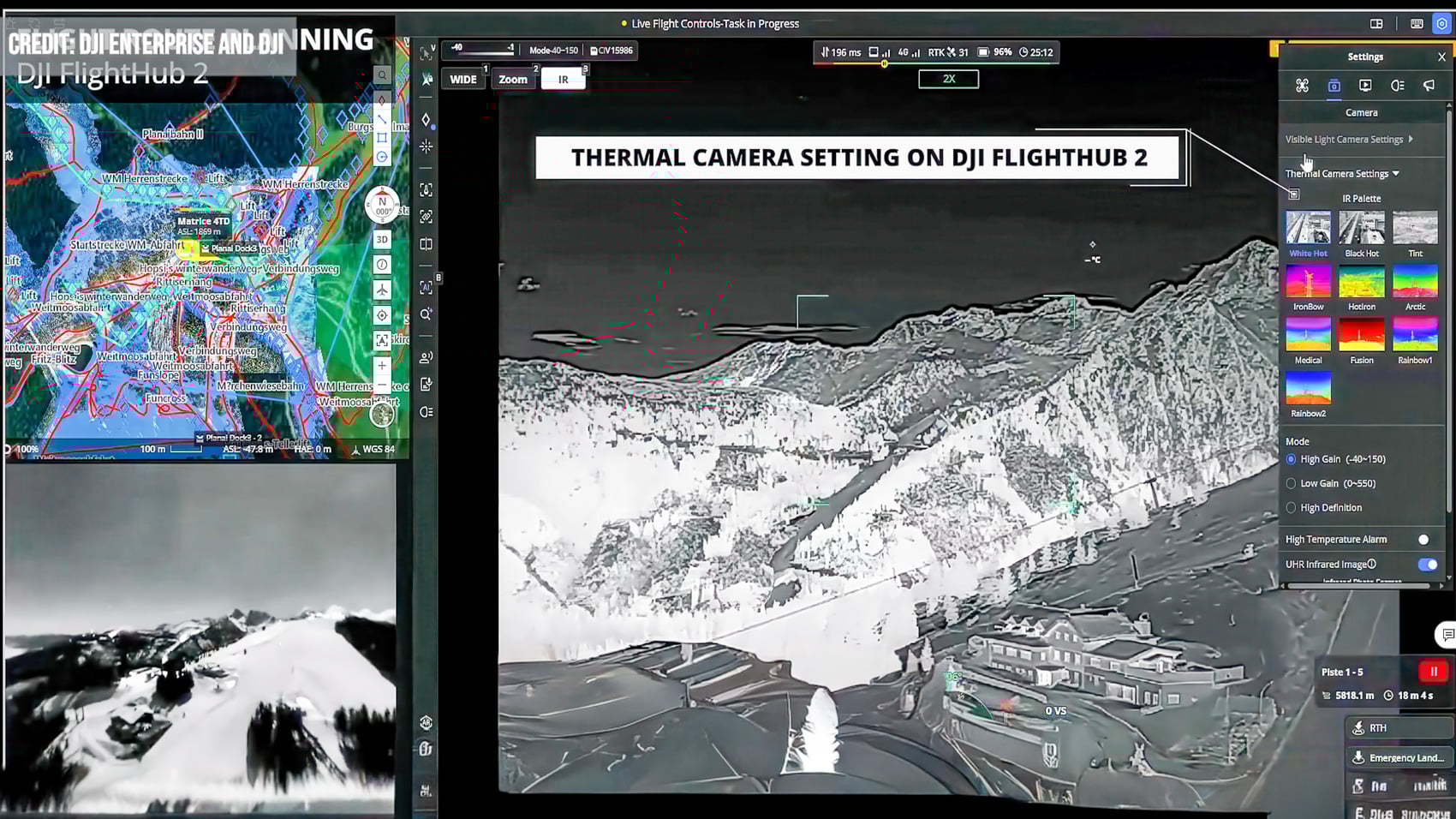Click the compass icon on the map
This screenshot has width=1456, height=819.
point(382,203)
